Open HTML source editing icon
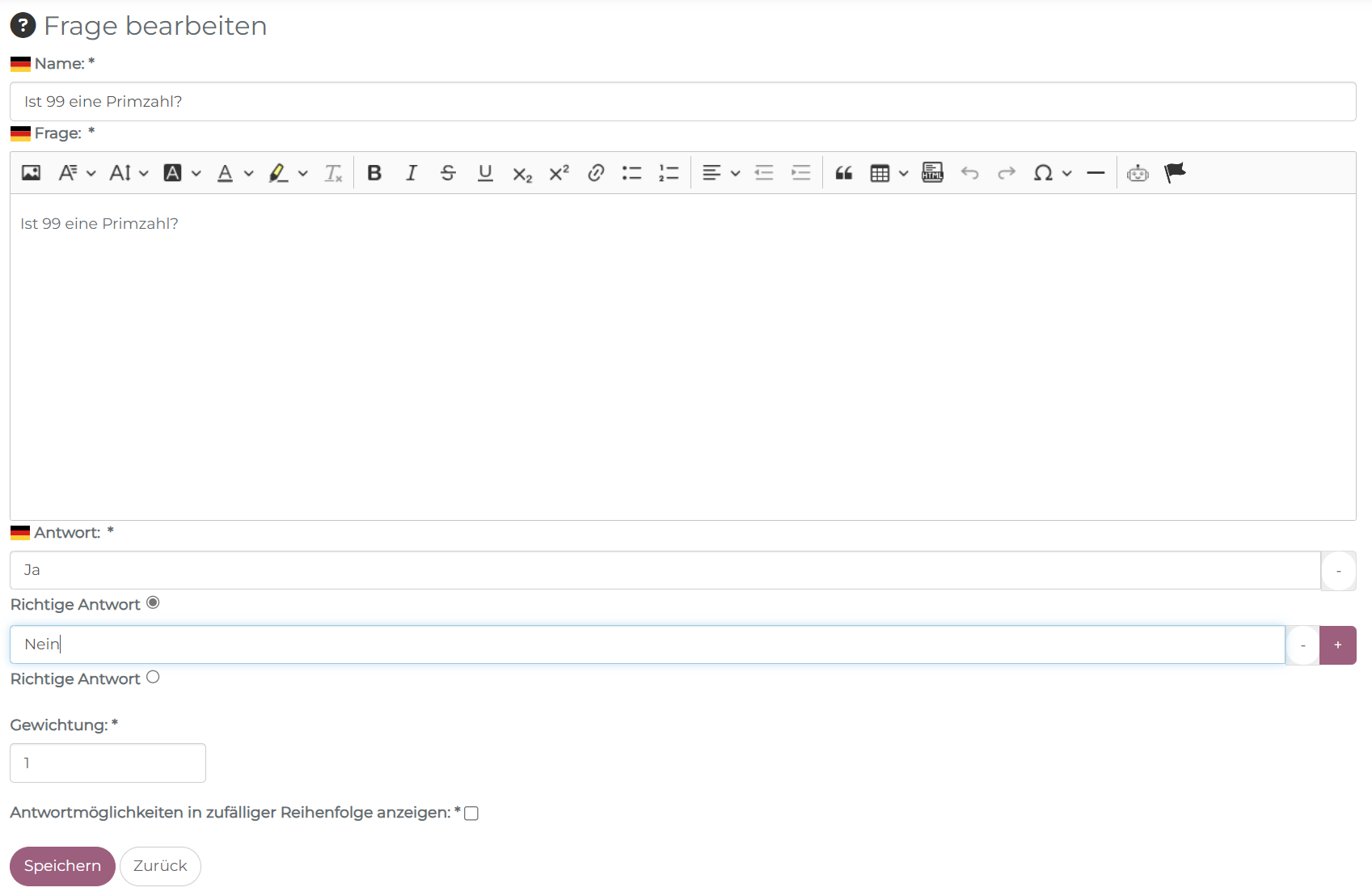Screen dimensions: 1372x896 click(932, 173)
